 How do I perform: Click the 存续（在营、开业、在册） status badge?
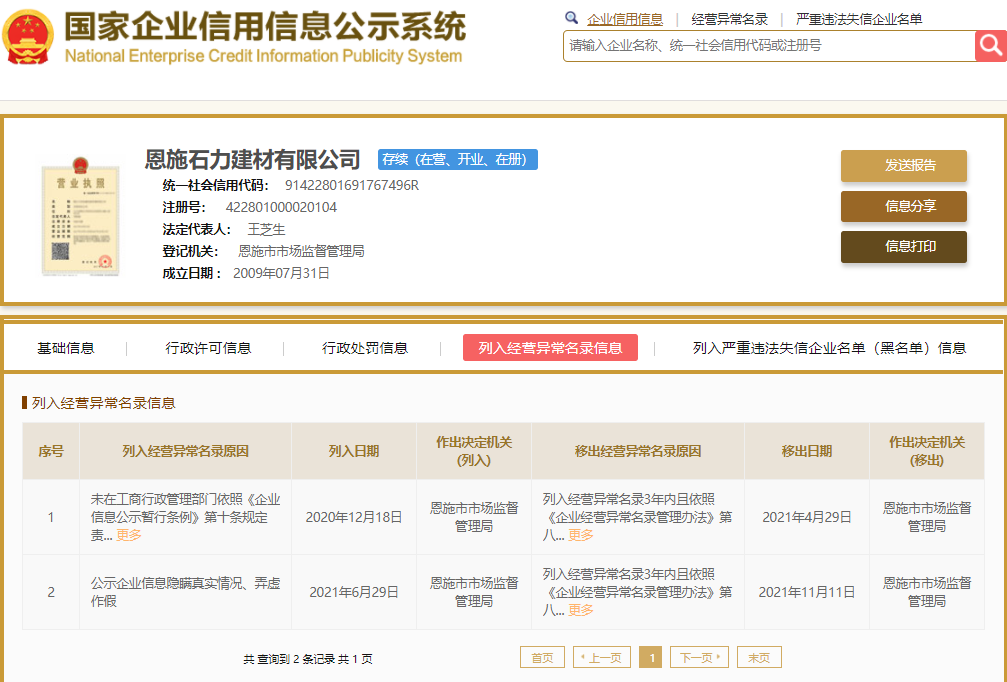tap(458, 159)
